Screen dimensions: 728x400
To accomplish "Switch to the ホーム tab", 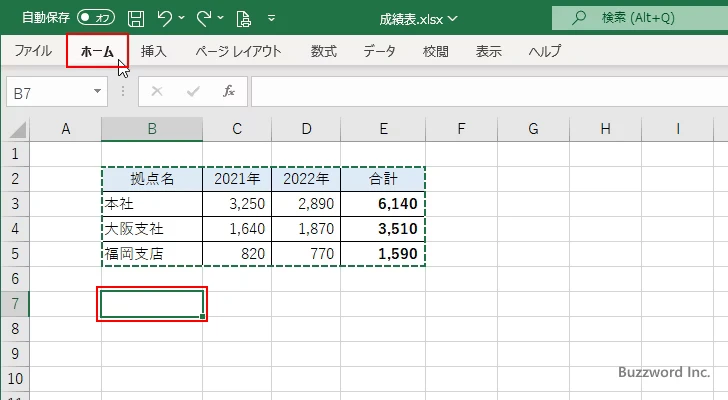I will pyautogui.click(x=97, y=51).
